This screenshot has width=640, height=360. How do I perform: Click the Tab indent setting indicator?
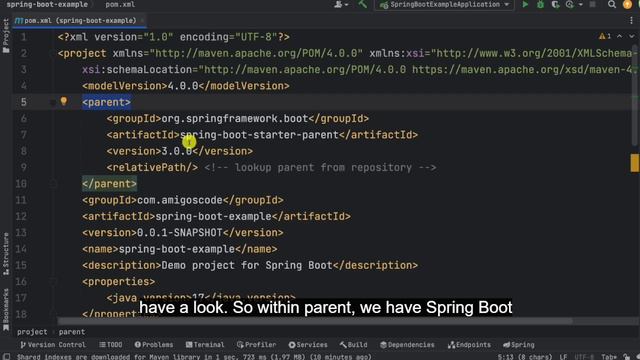click(609, 357)
